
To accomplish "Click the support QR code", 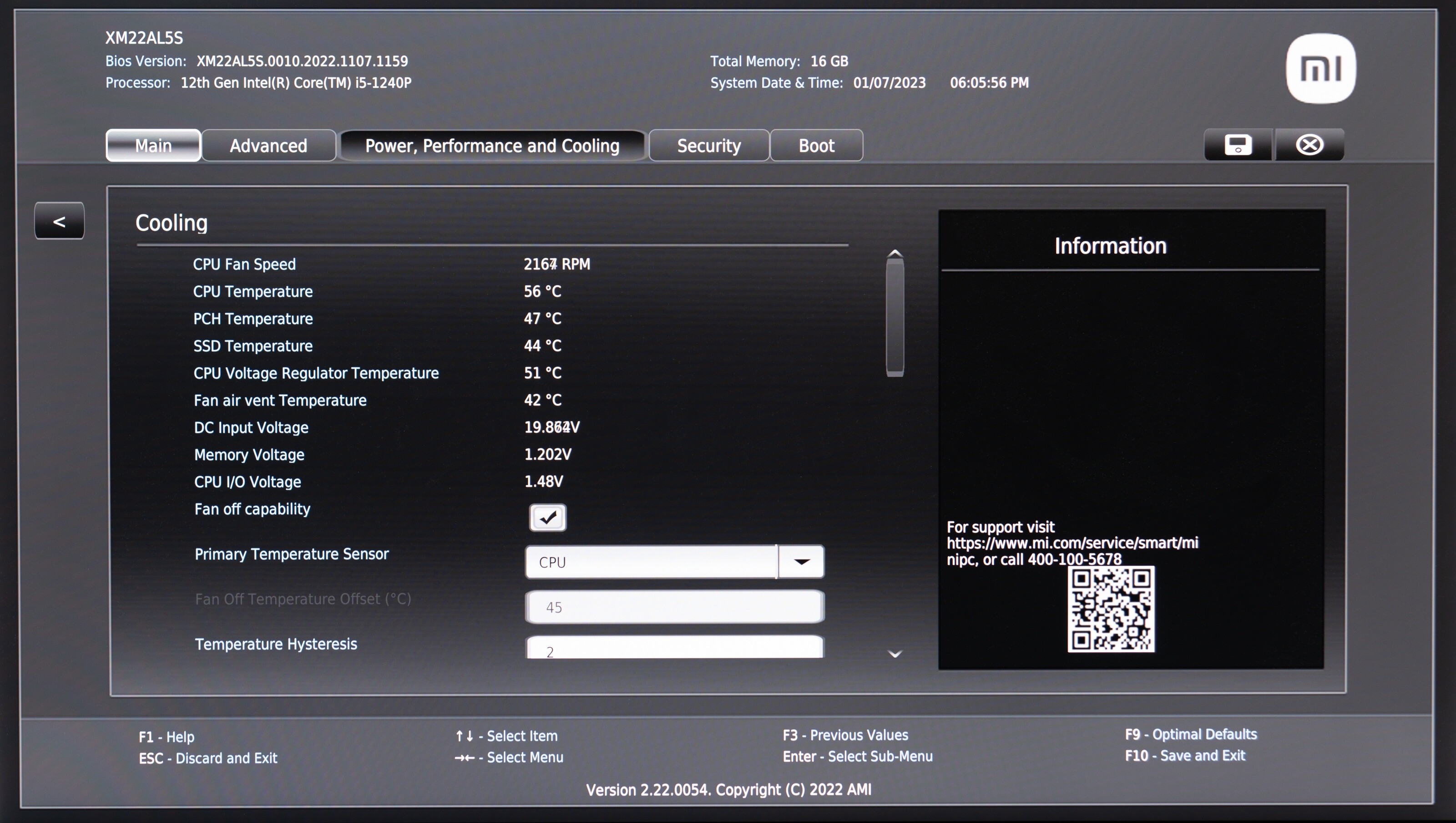I will (1111, 610).
